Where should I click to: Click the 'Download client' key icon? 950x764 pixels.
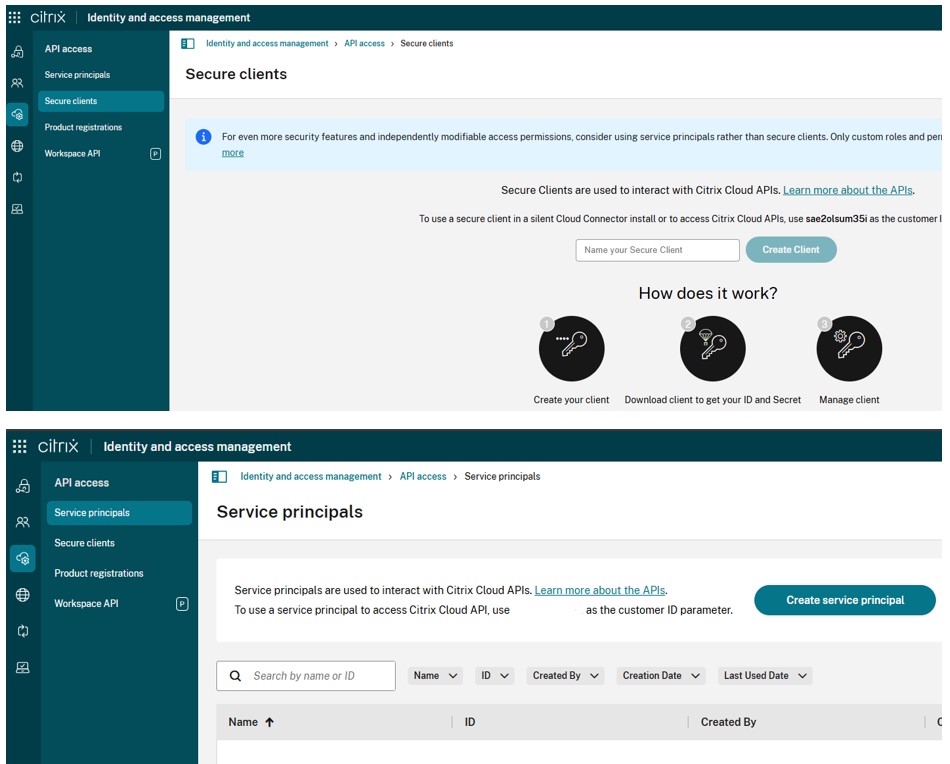pyautogui.click(x=712, y=349)
